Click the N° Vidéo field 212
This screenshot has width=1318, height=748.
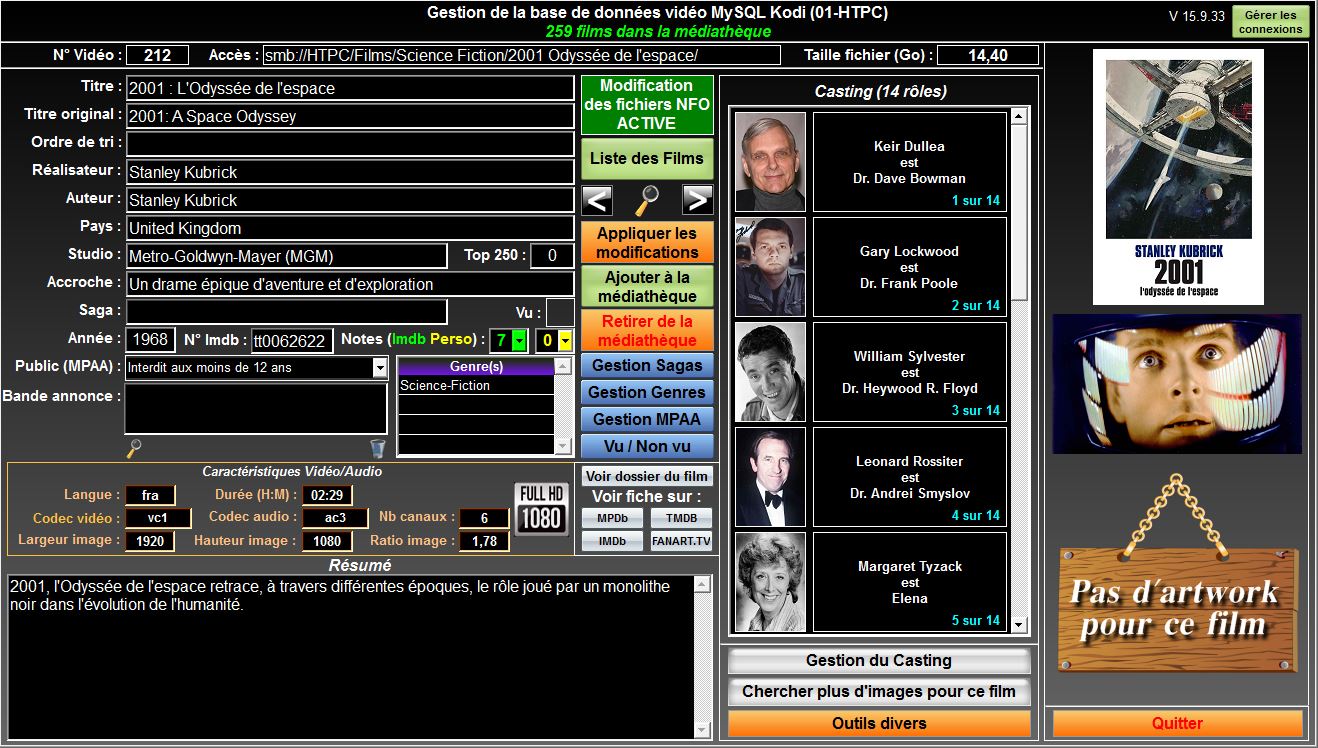[158, 55]
